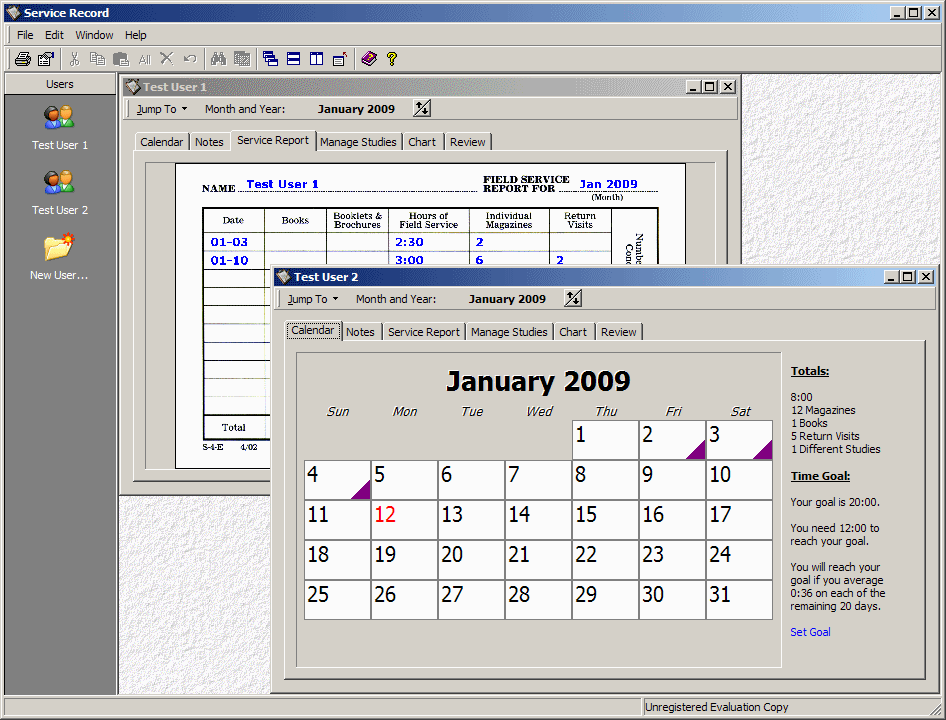Open the Help menu
The image size is (946, 720).
pos(136,35)
